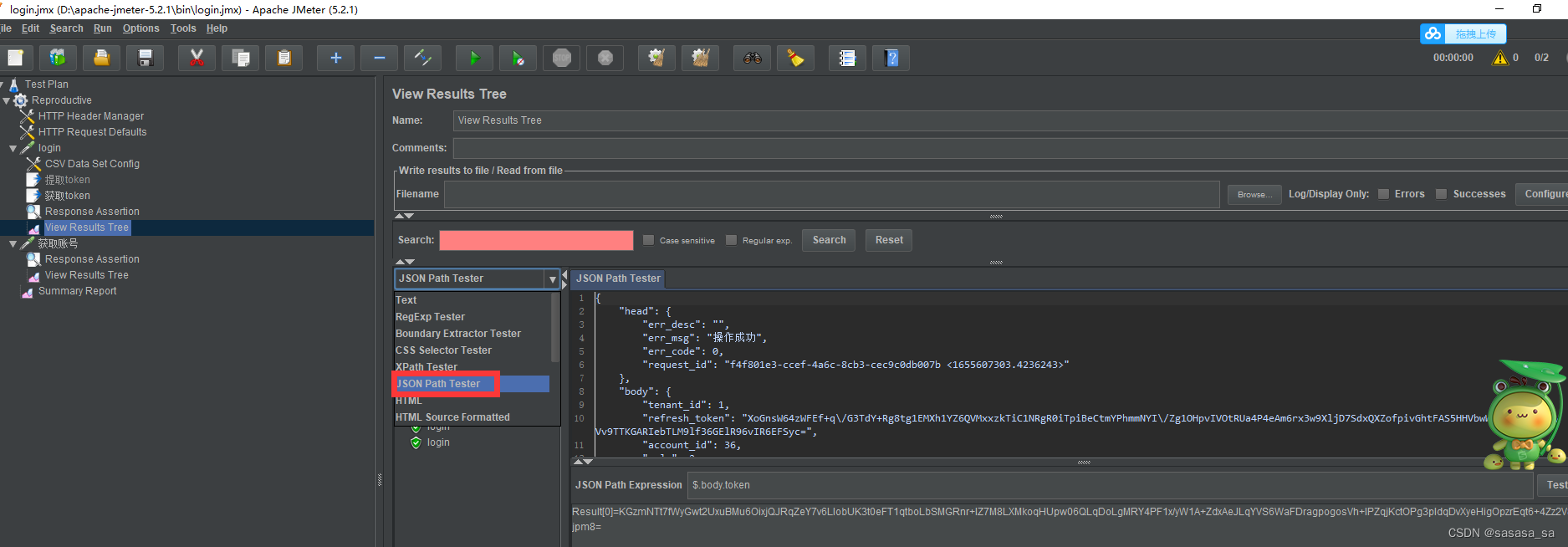Open the Run menu

tap(102, 28)
